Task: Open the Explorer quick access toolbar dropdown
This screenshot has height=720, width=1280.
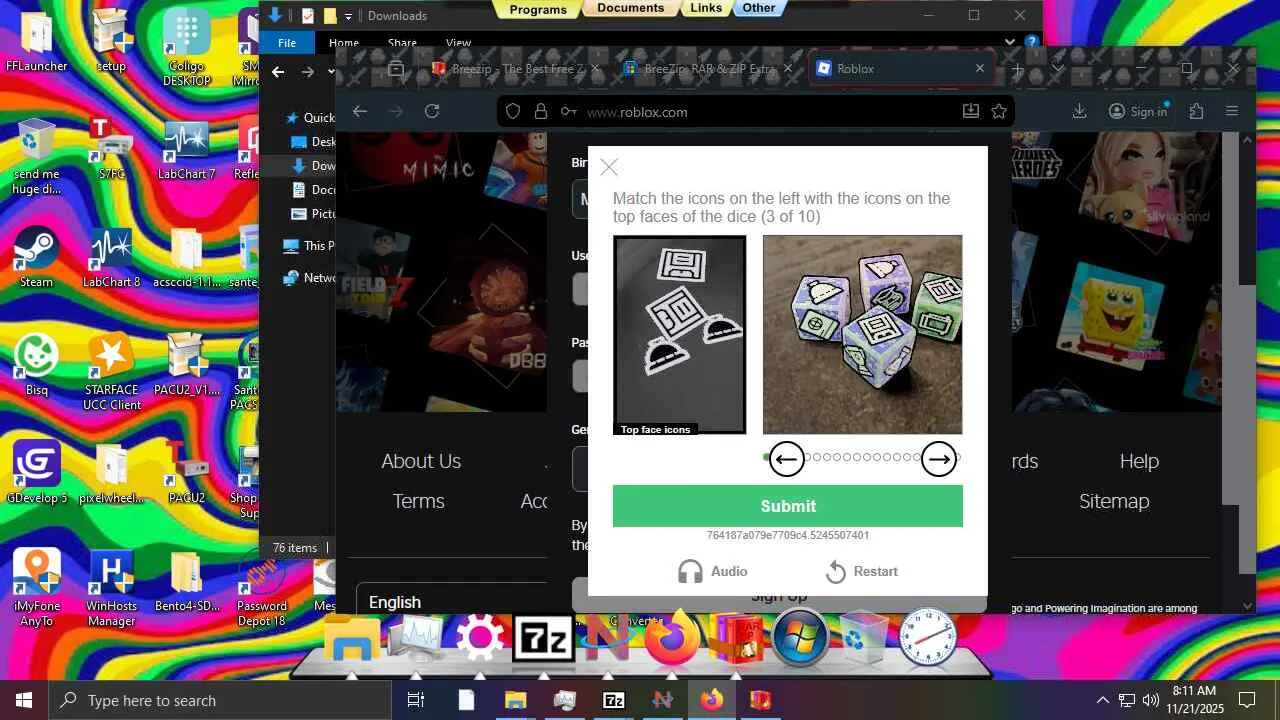Action: coord(349,16)
